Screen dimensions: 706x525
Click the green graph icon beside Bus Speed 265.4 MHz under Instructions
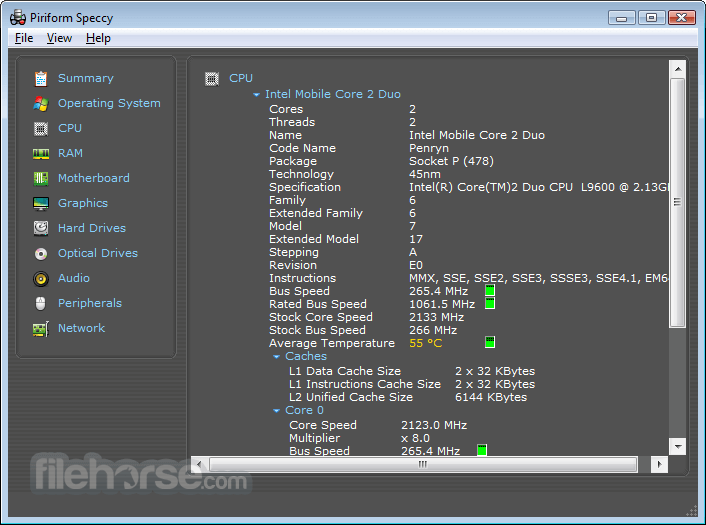point(490,290)
